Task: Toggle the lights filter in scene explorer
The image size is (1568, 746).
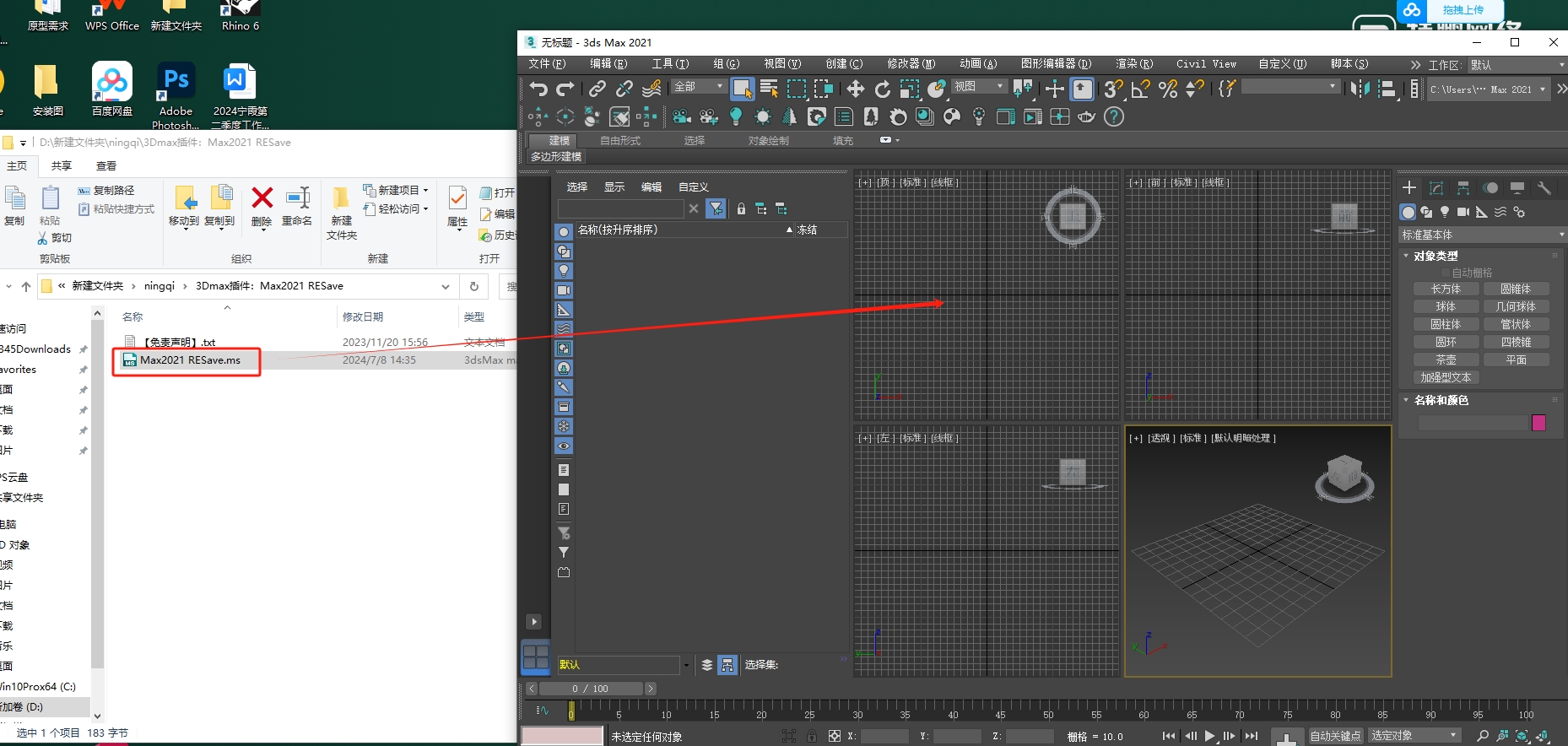Action: coord(564,271)
